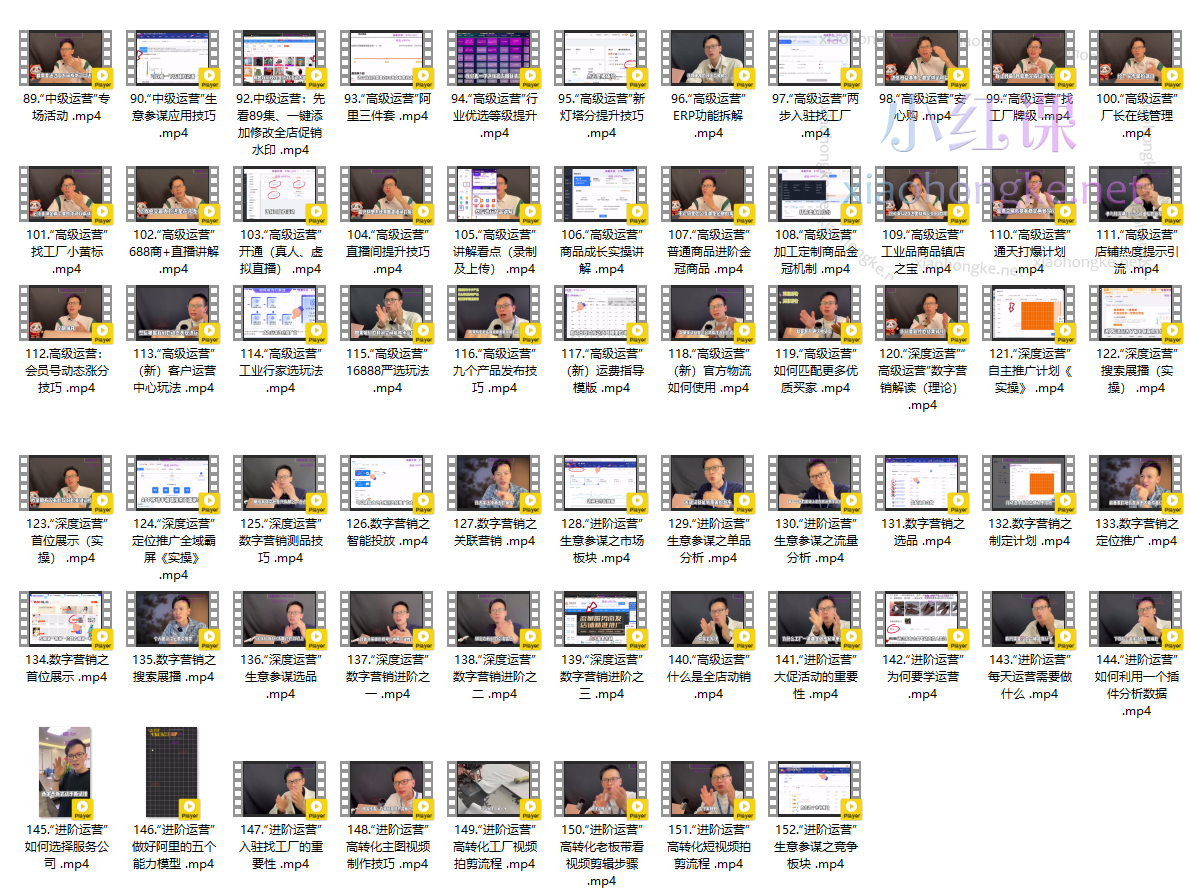Click the Player badge on video 123 首位展示
Screen dimensions: 1191x892
(101, 502)
